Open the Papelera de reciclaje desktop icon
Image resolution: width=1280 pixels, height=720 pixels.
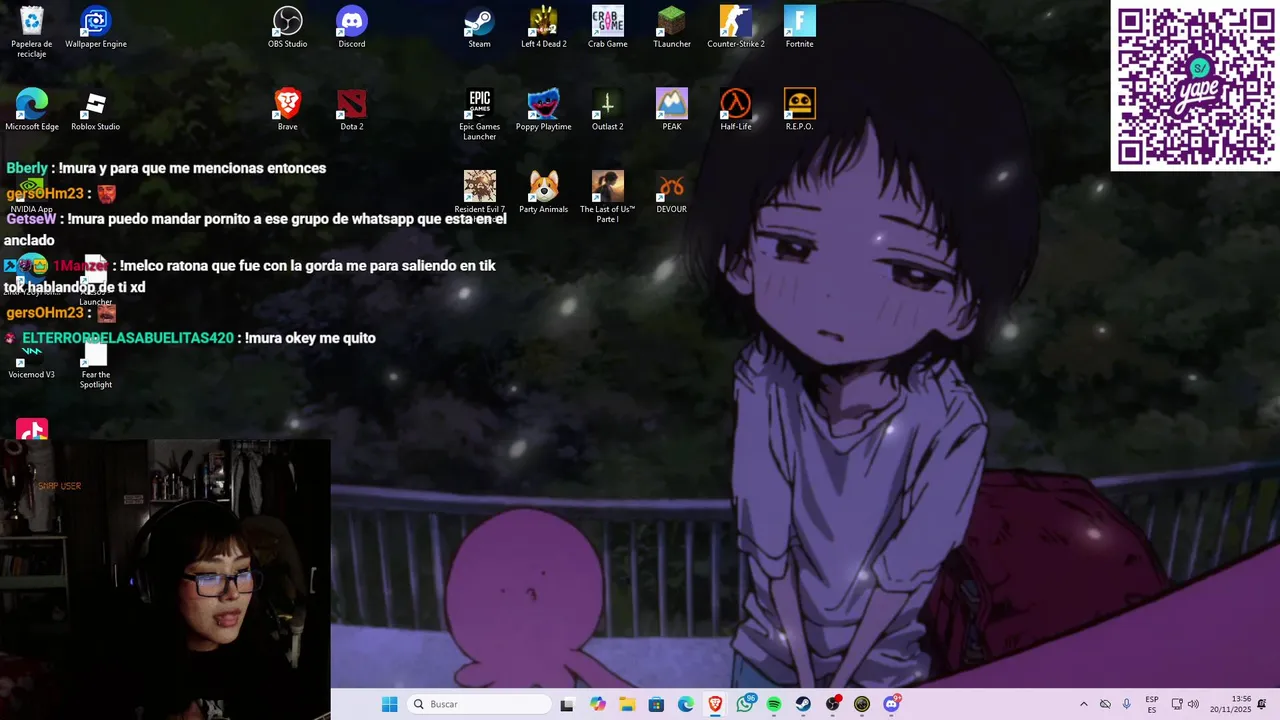[32, 30]
